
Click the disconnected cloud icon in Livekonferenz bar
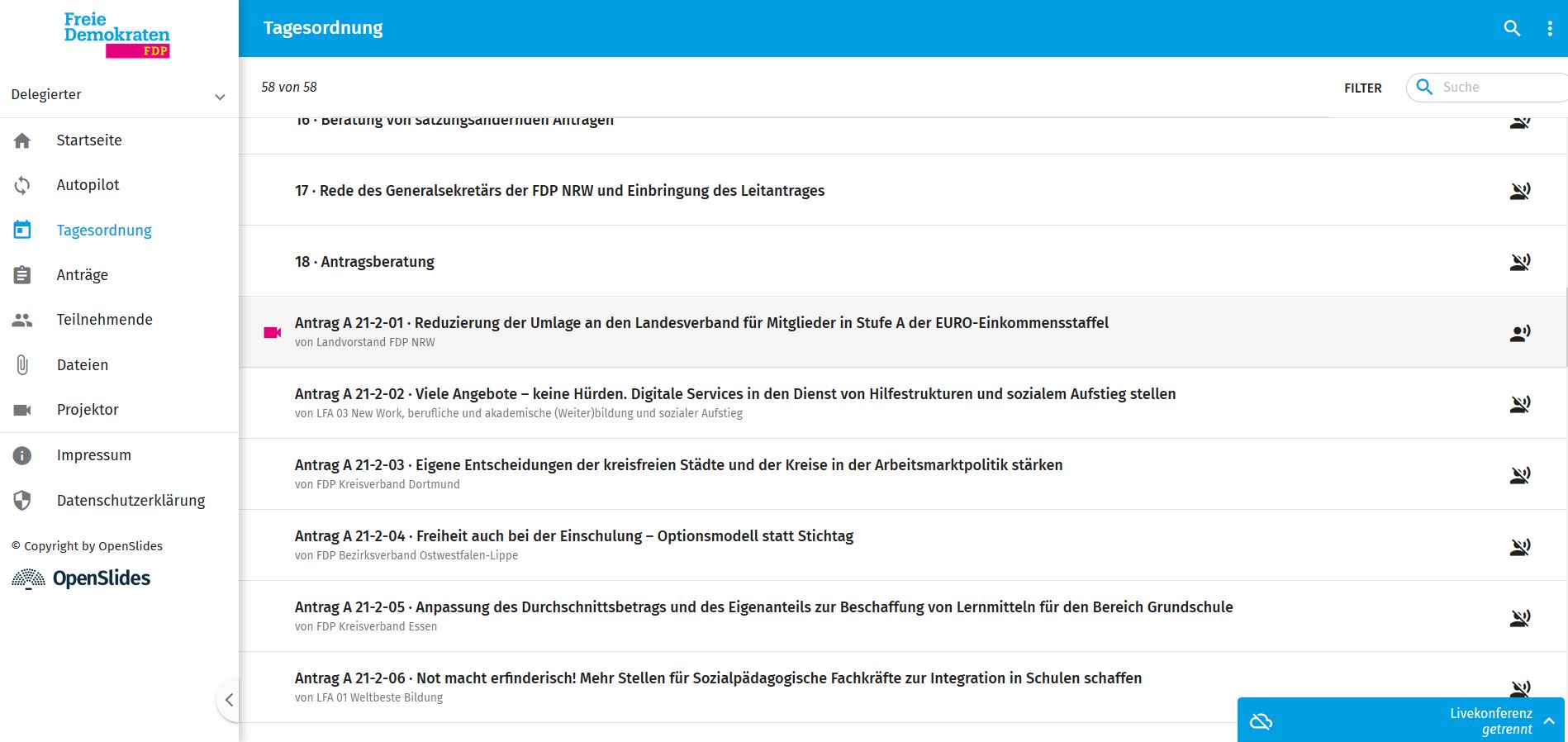click(1261, 721)
